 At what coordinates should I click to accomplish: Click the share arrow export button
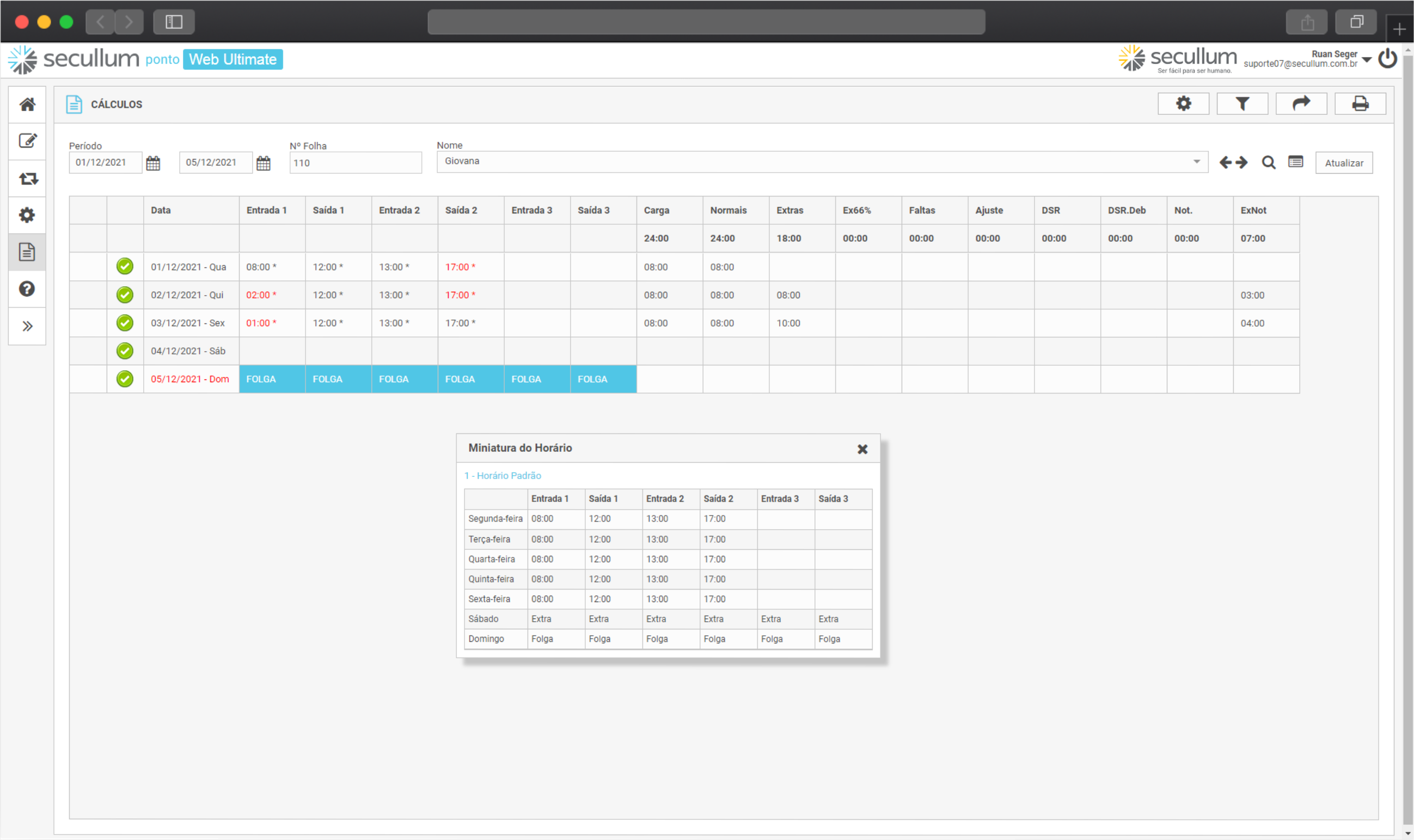click(1301, 104)
